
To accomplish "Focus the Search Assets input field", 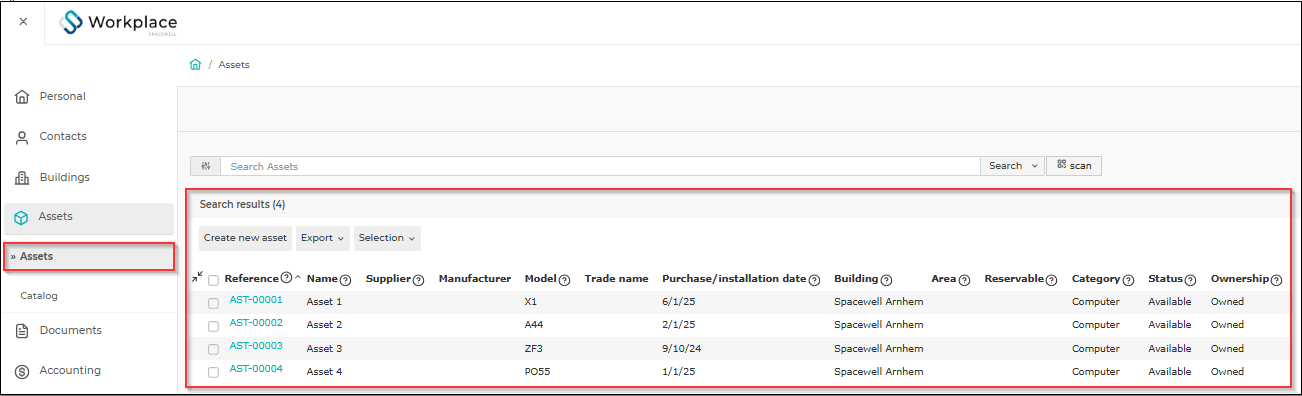I will (x=600, y=166).
